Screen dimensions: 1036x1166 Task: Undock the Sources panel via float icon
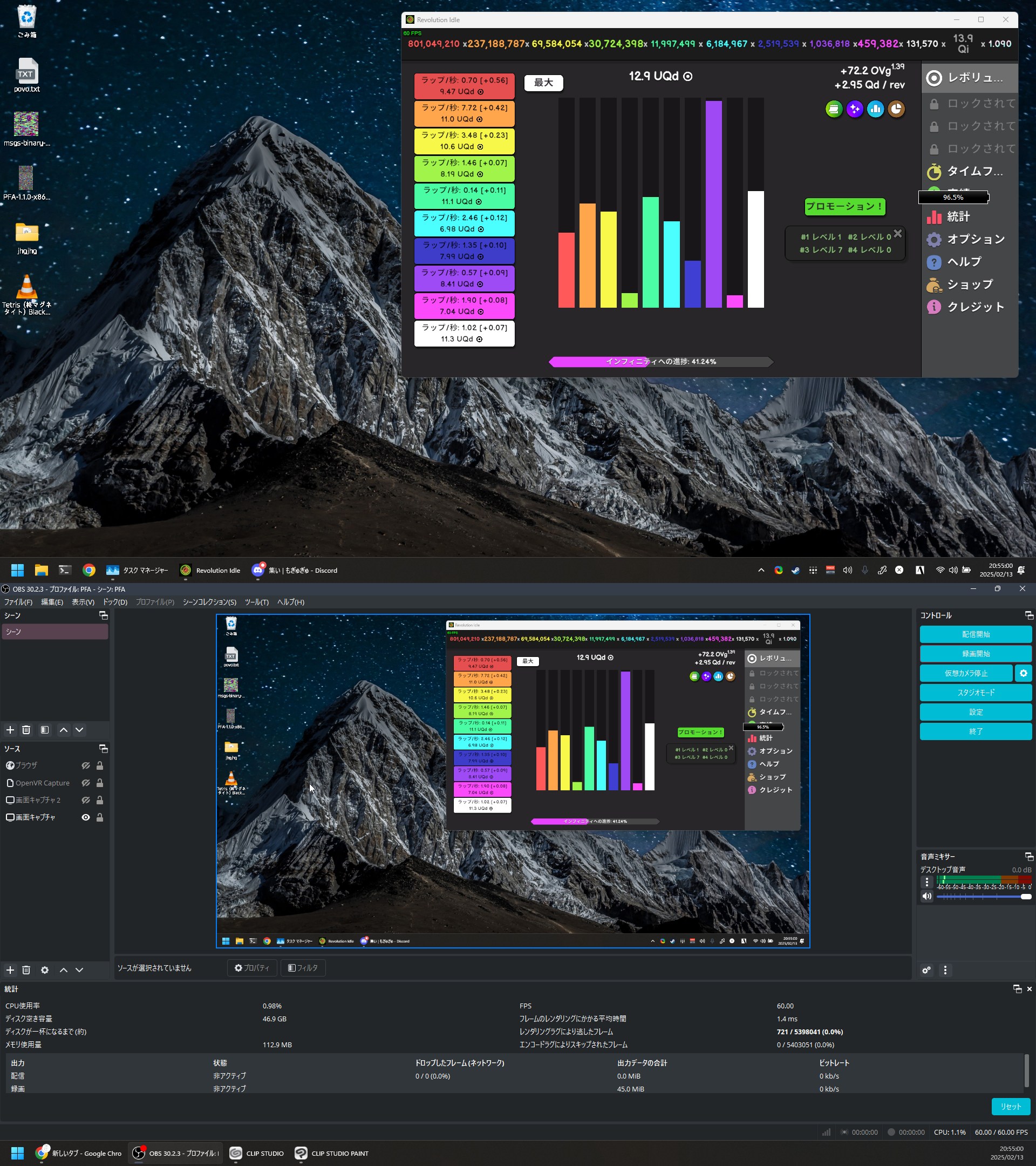(103, 748)
